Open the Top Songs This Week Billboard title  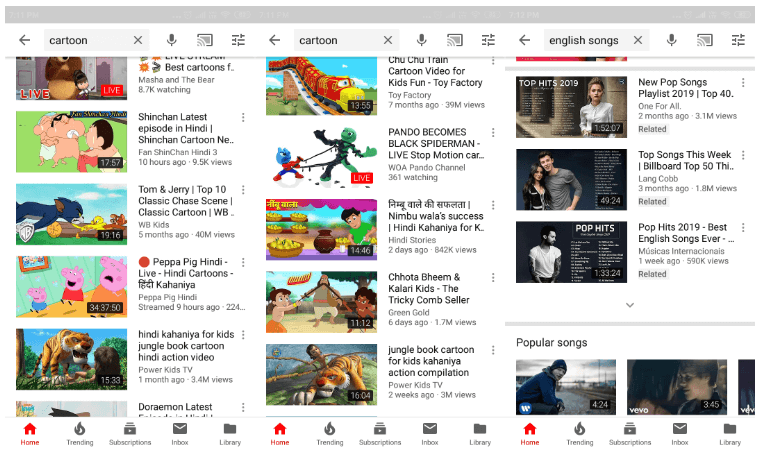coord(686,160)
